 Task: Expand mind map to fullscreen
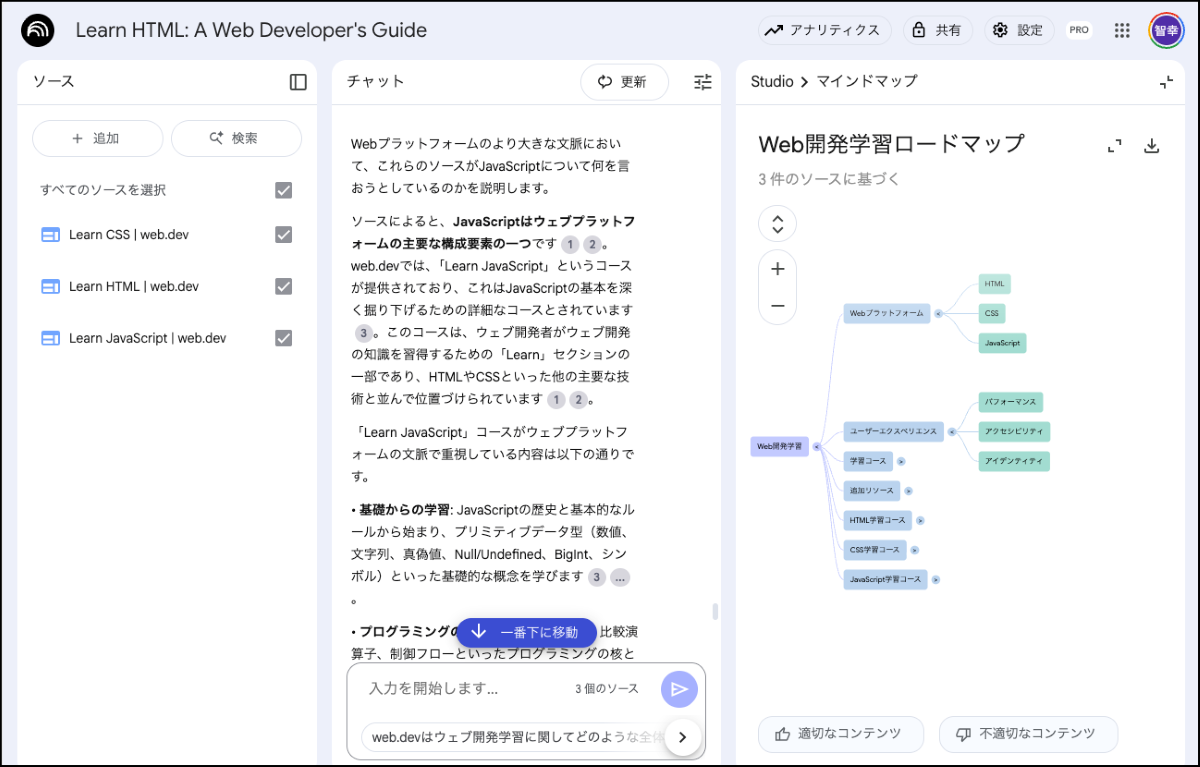1115,146
